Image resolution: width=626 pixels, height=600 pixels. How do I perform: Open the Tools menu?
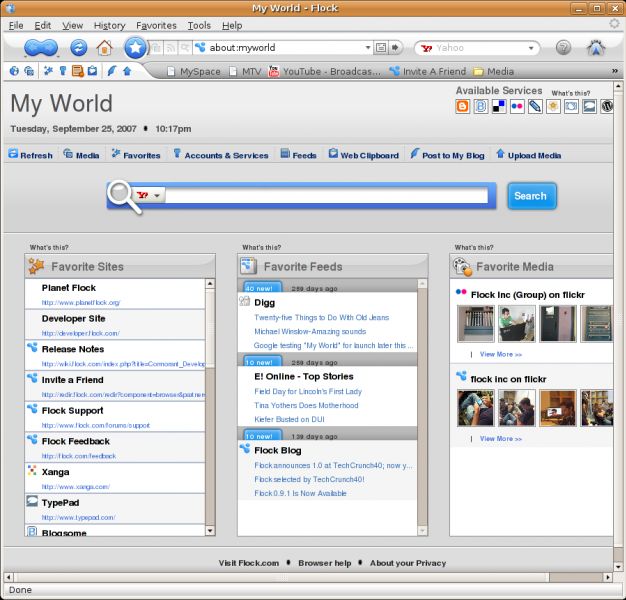pos(199,26)
